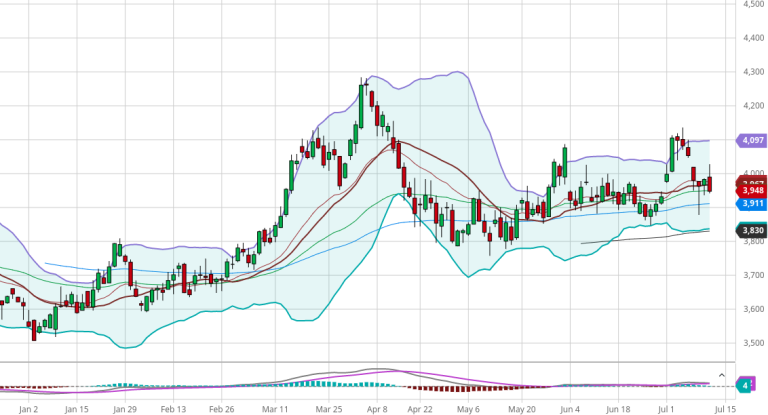Click the 4,300 price axis label
The width and height of the screenshot is (768, 415).
tap(753, 72)
